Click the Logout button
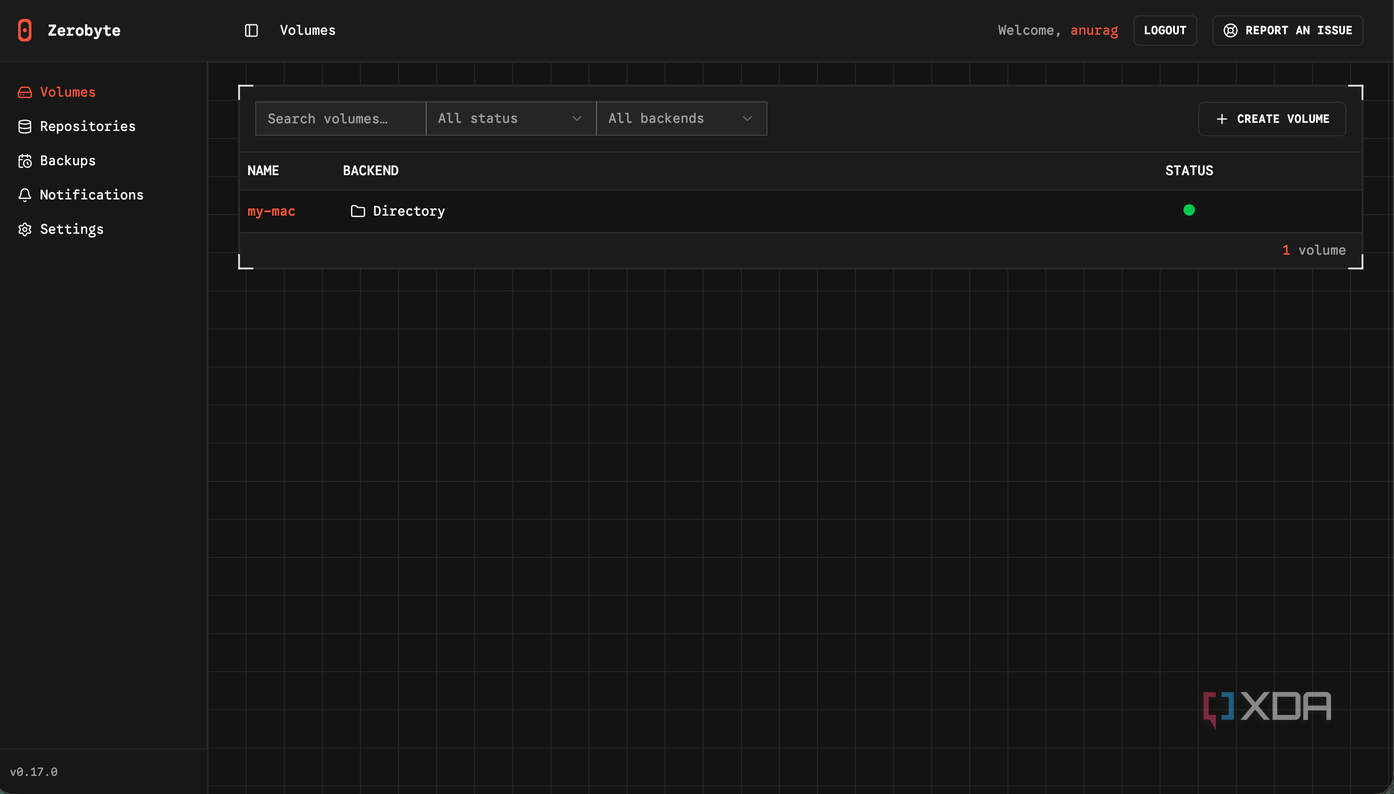1394x794 pixels. pyautogui.click(x=1165, y=30)
